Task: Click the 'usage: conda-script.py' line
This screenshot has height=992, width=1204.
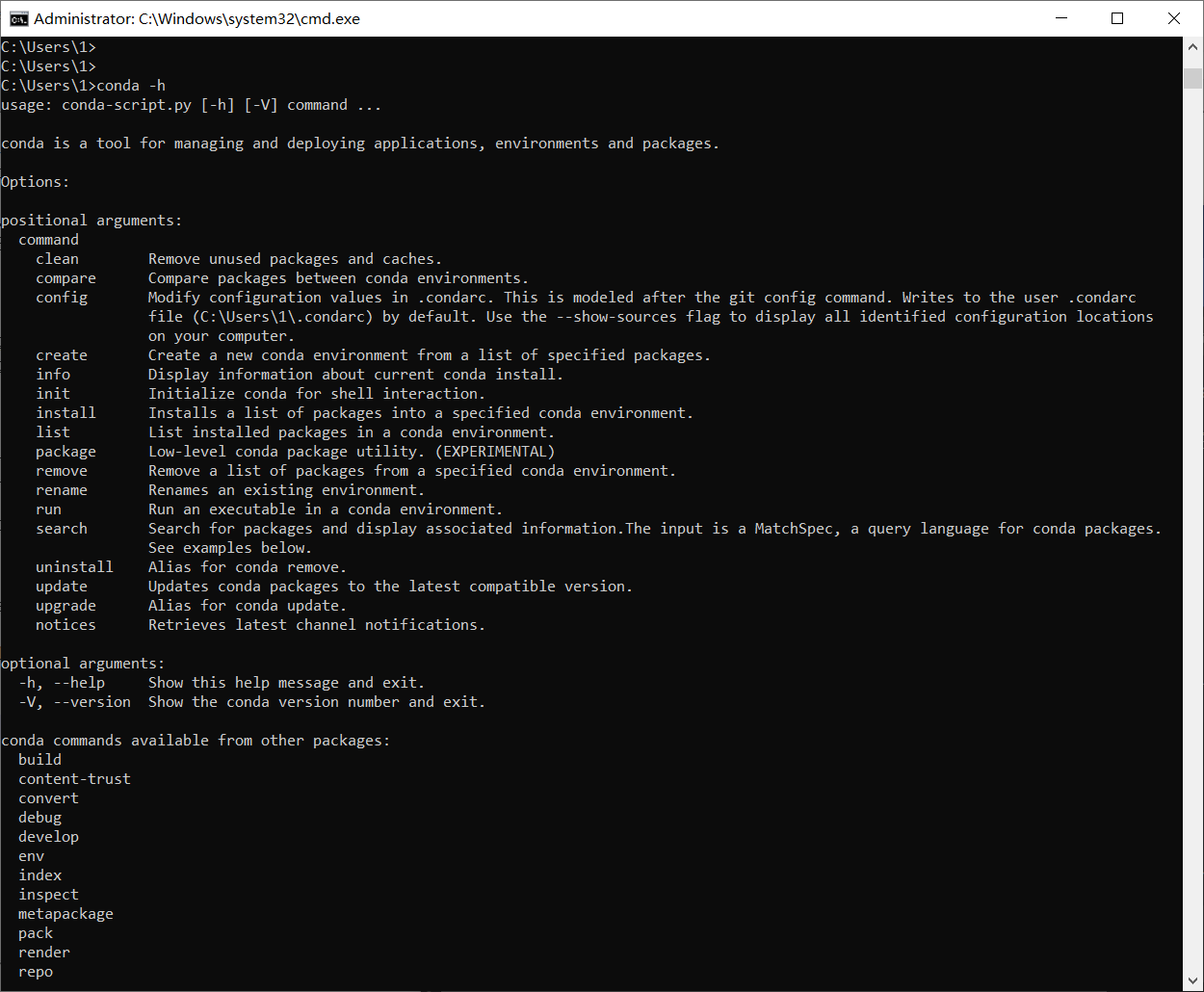Action: [x=192, y=105]
